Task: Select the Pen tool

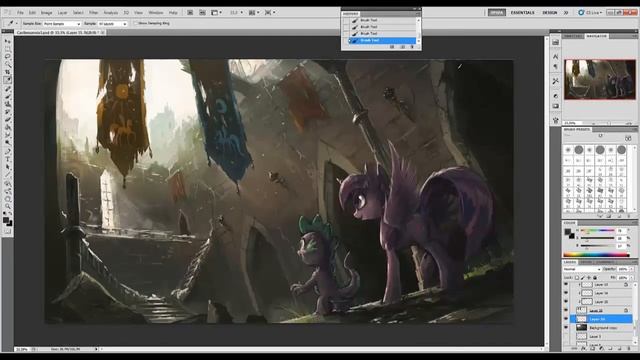Action: pos(7,151)
